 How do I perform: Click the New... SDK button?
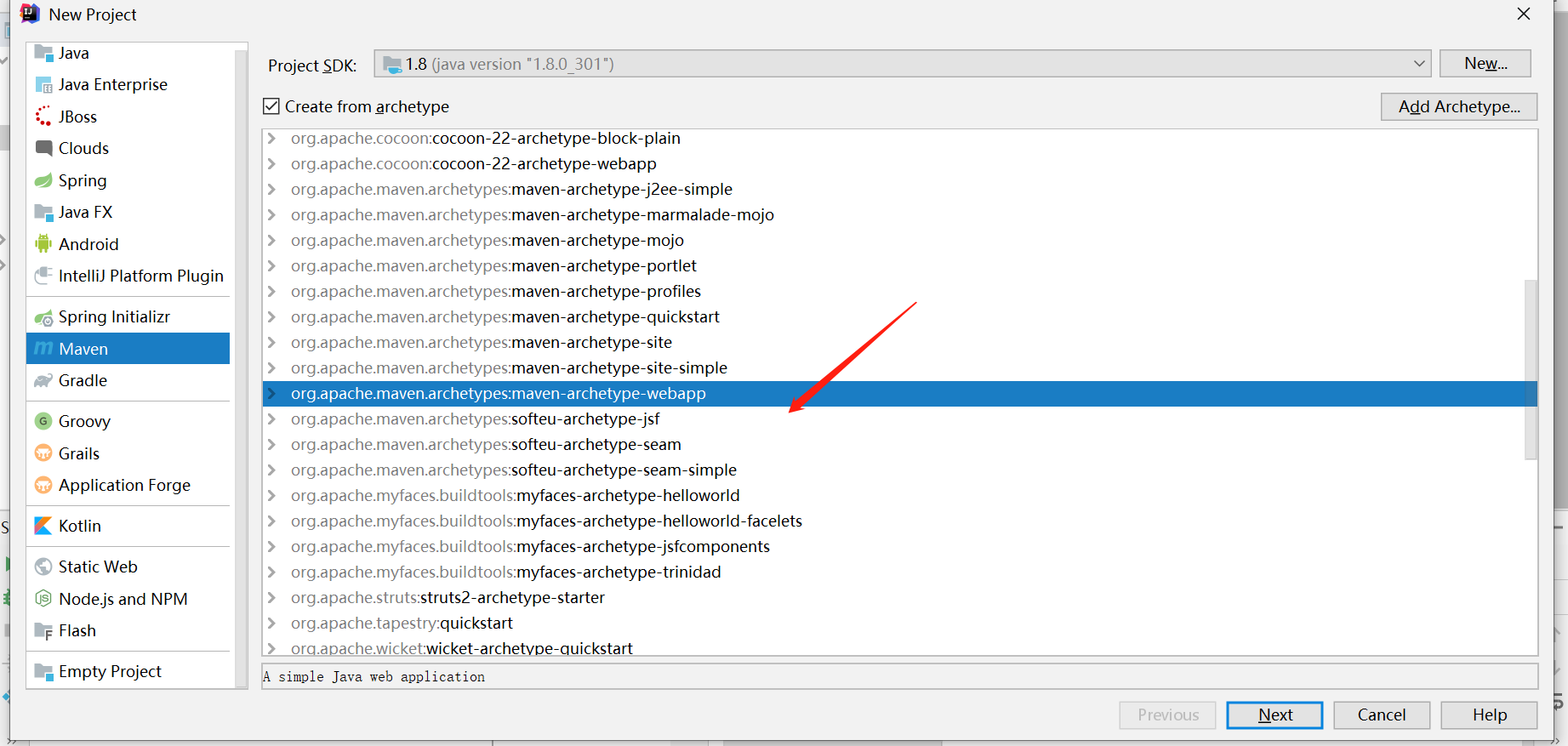(1485, 64)
